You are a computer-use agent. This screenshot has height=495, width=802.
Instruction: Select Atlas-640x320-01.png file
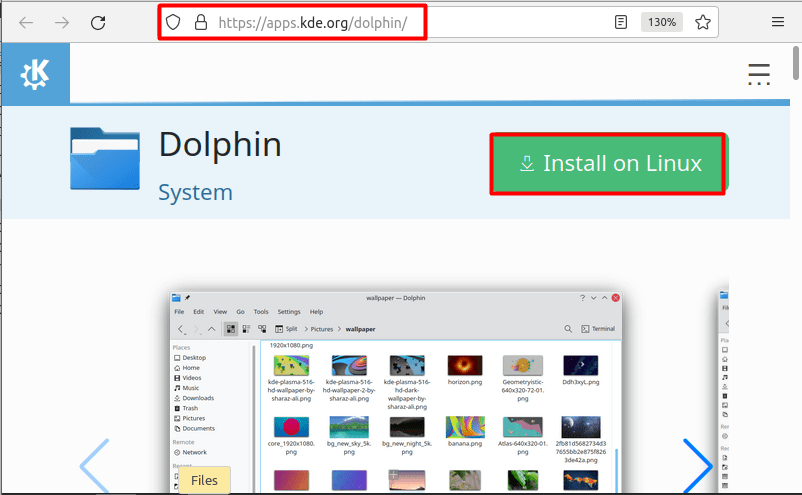[x=523, y=436]
